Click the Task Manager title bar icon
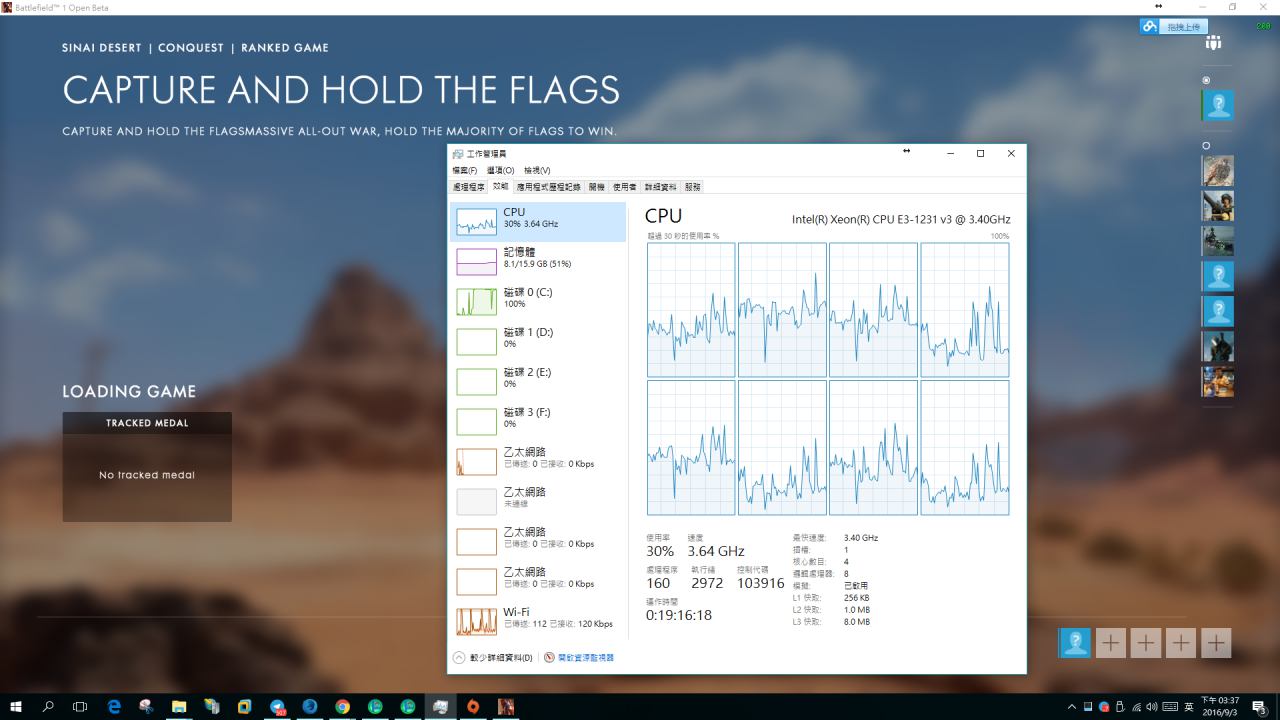Screen dimensions: 1280x720 [x=458, y=153]
